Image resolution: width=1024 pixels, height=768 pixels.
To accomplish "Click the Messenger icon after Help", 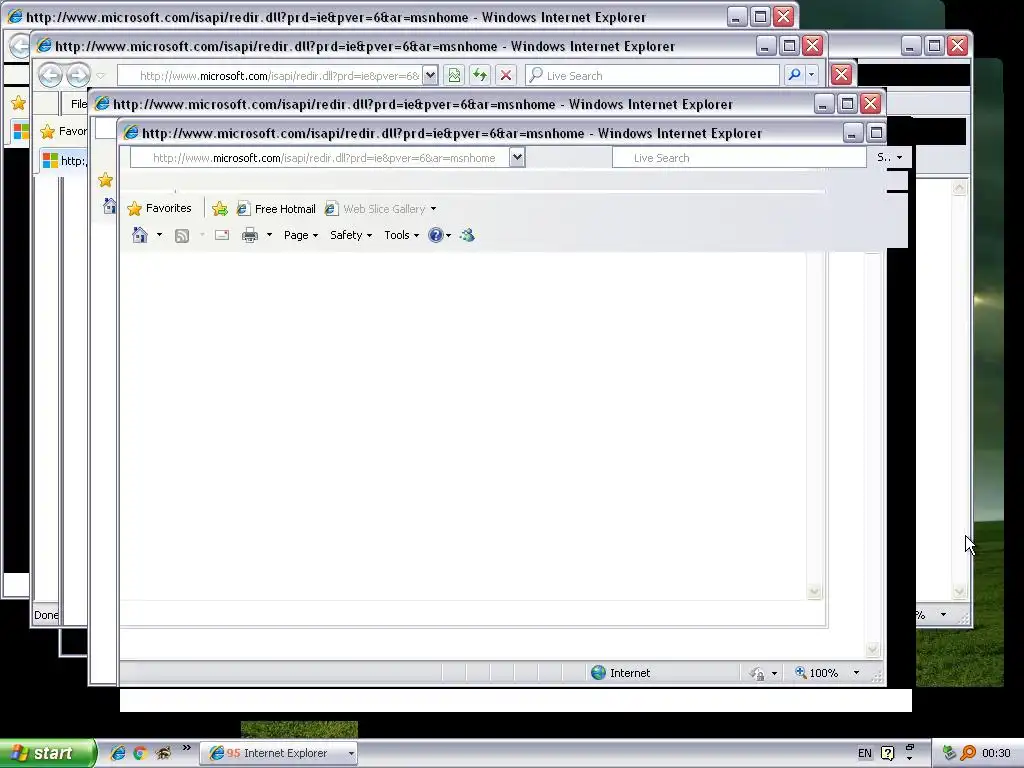I will 467,235.
